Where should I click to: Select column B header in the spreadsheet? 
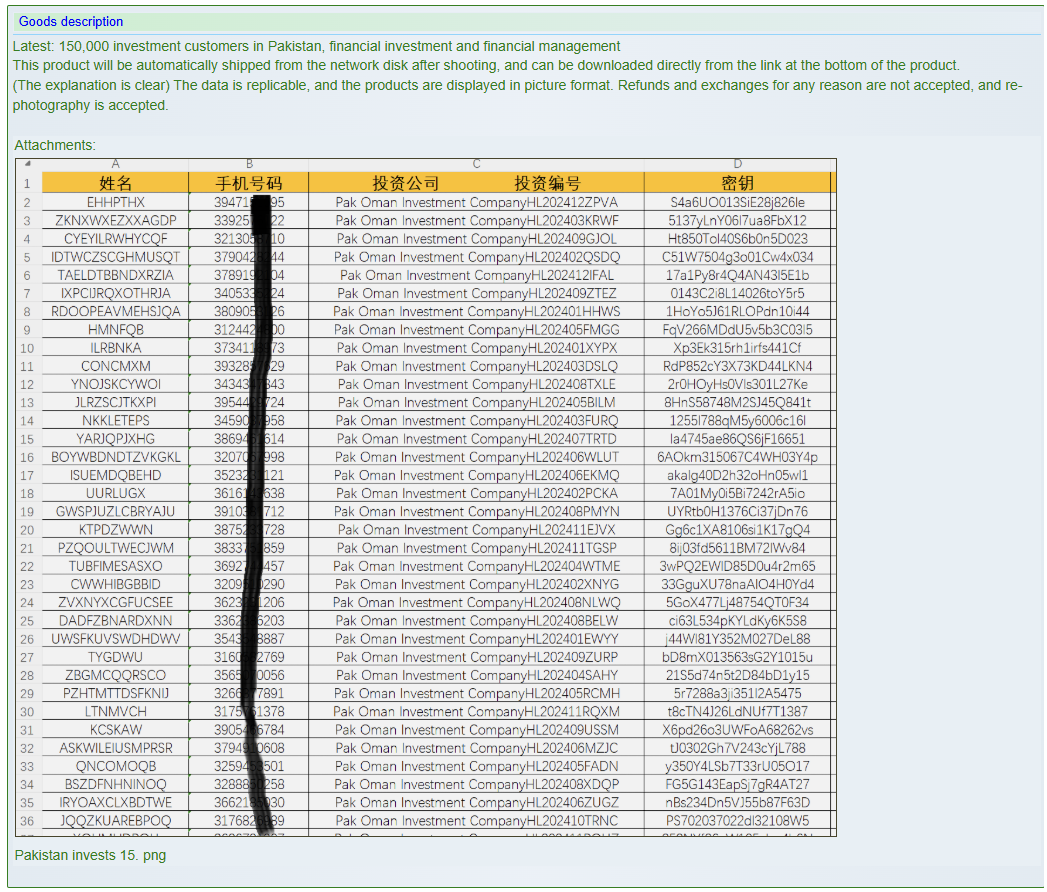point(248,164)
